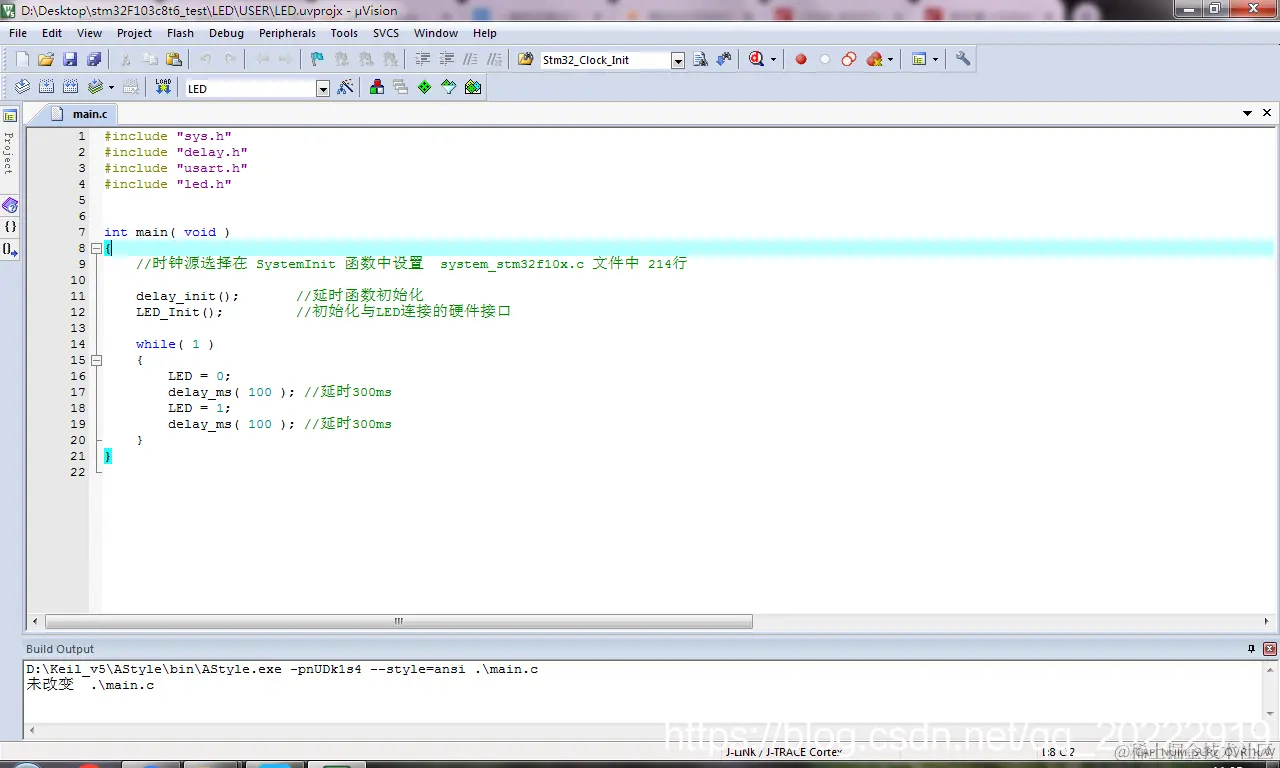Comment selection with the // icon
1280x768 pixels.
tap(470, 60)
